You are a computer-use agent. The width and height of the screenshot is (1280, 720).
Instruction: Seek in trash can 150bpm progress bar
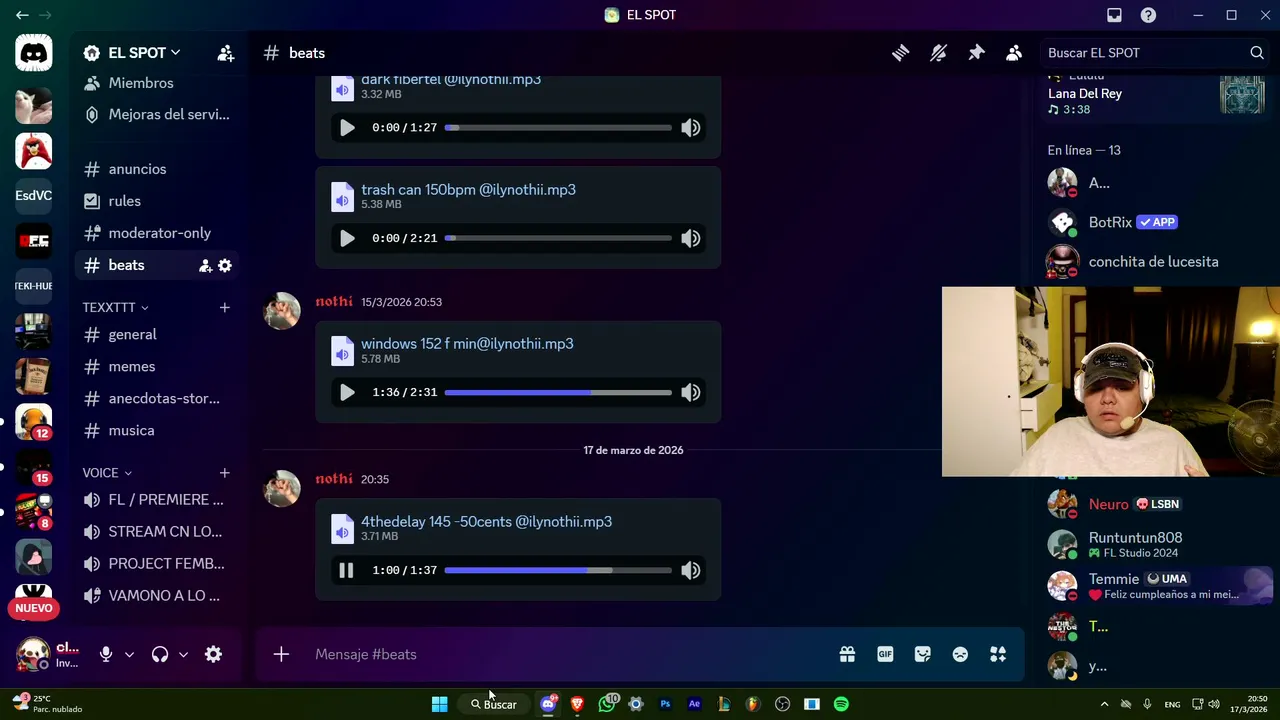click(558, 238)
